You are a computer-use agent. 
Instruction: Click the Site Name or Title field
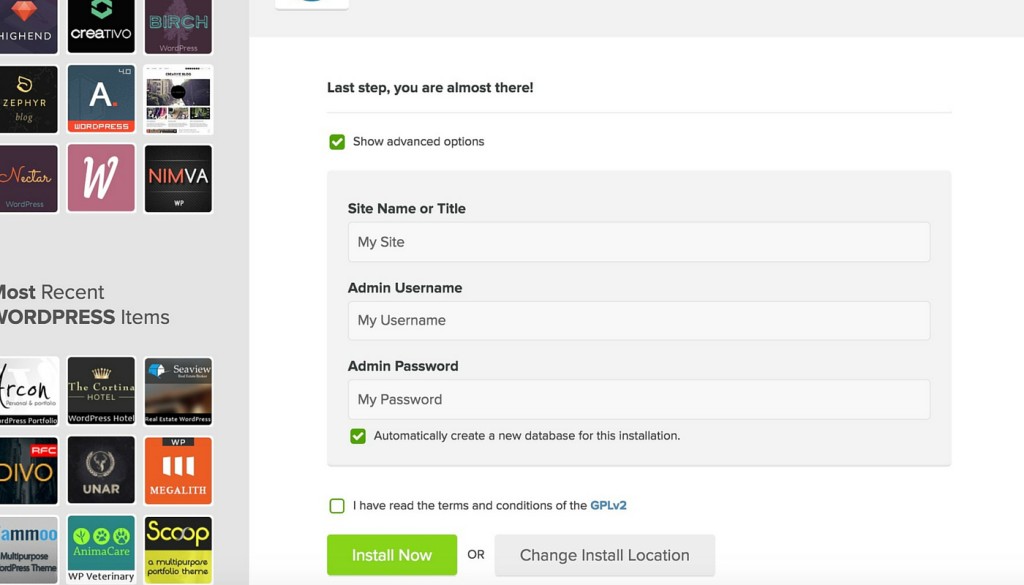(x=637, y=241)
